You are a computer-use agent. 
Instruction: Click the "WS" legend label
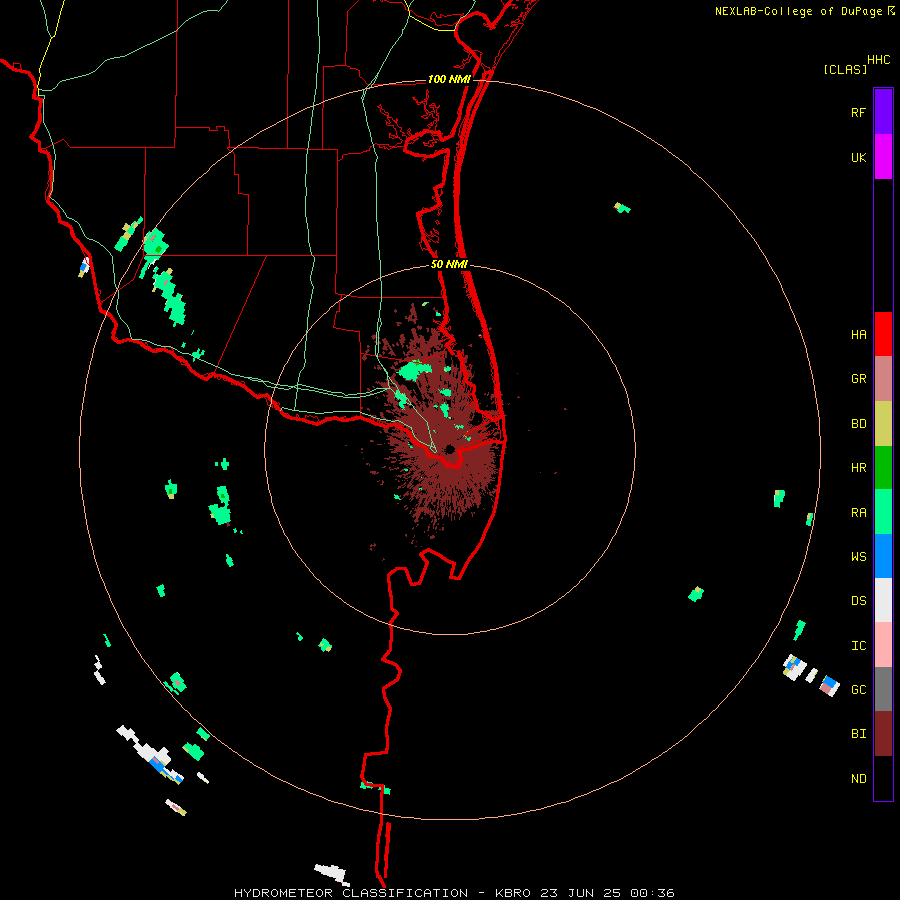click(x=858, y=557)
